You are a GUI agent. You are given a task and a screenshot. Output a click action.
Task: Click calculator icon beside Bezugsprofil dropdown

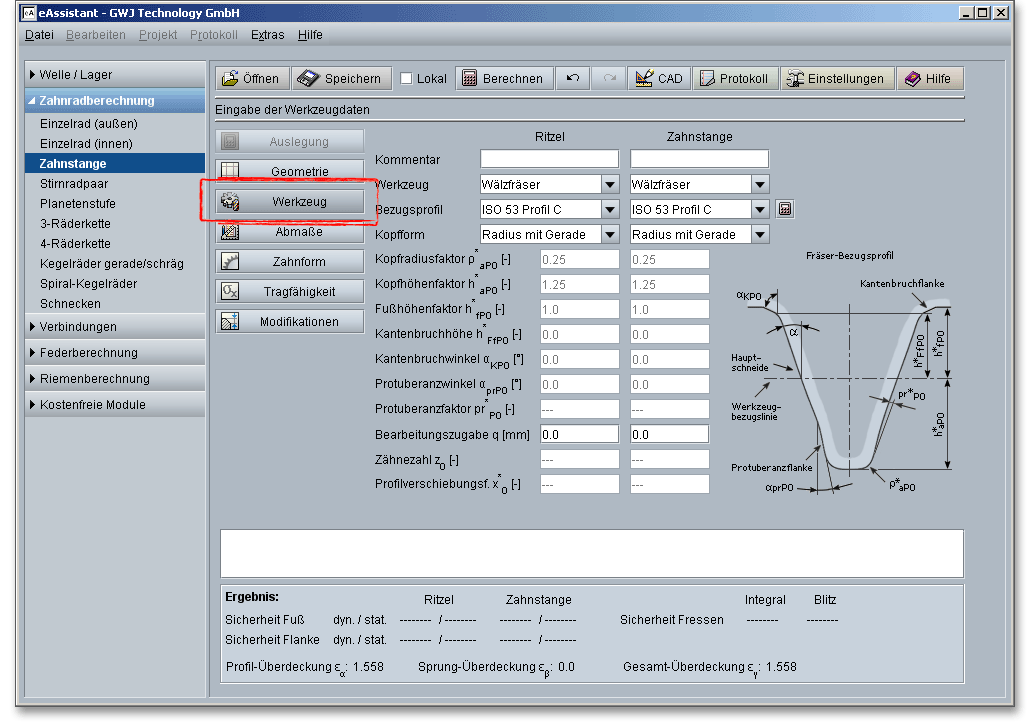point(785,209)
